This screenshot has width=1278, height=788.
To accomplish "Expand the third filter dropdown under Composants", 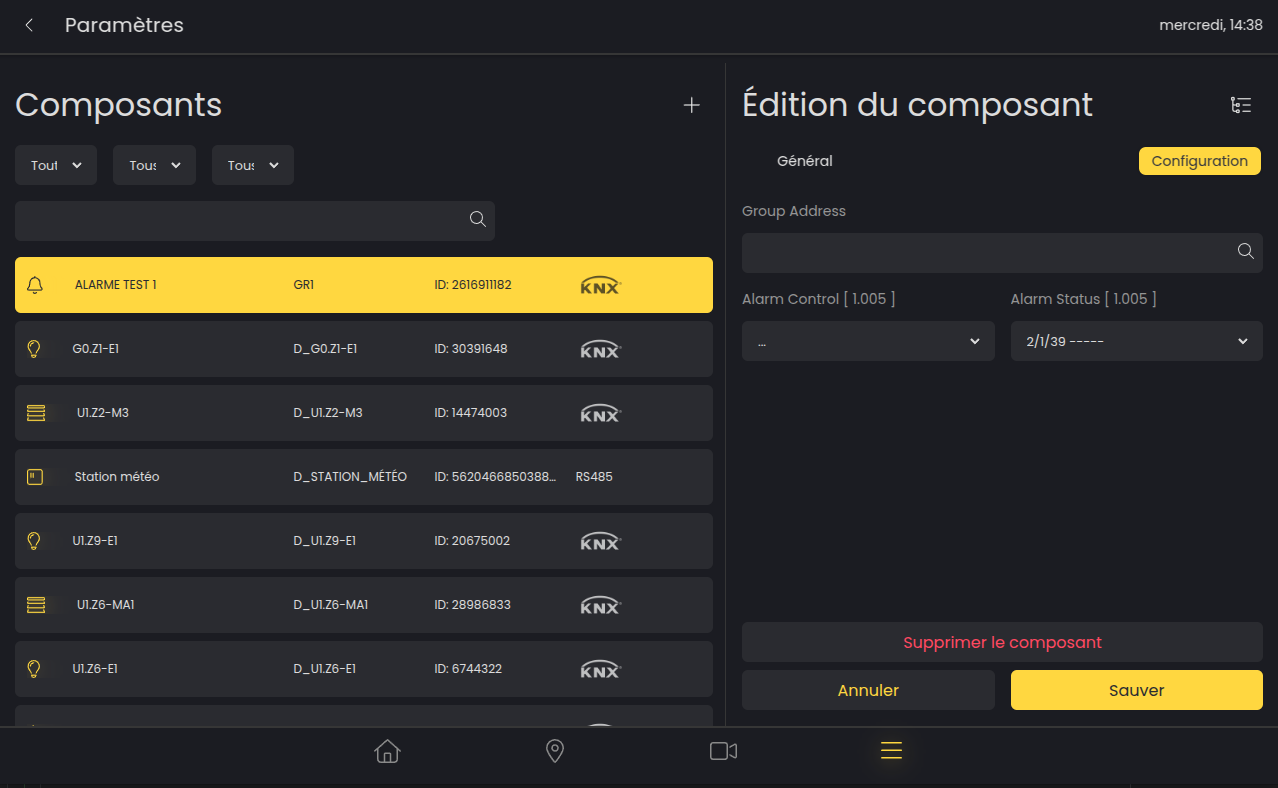I will point(252,165).
